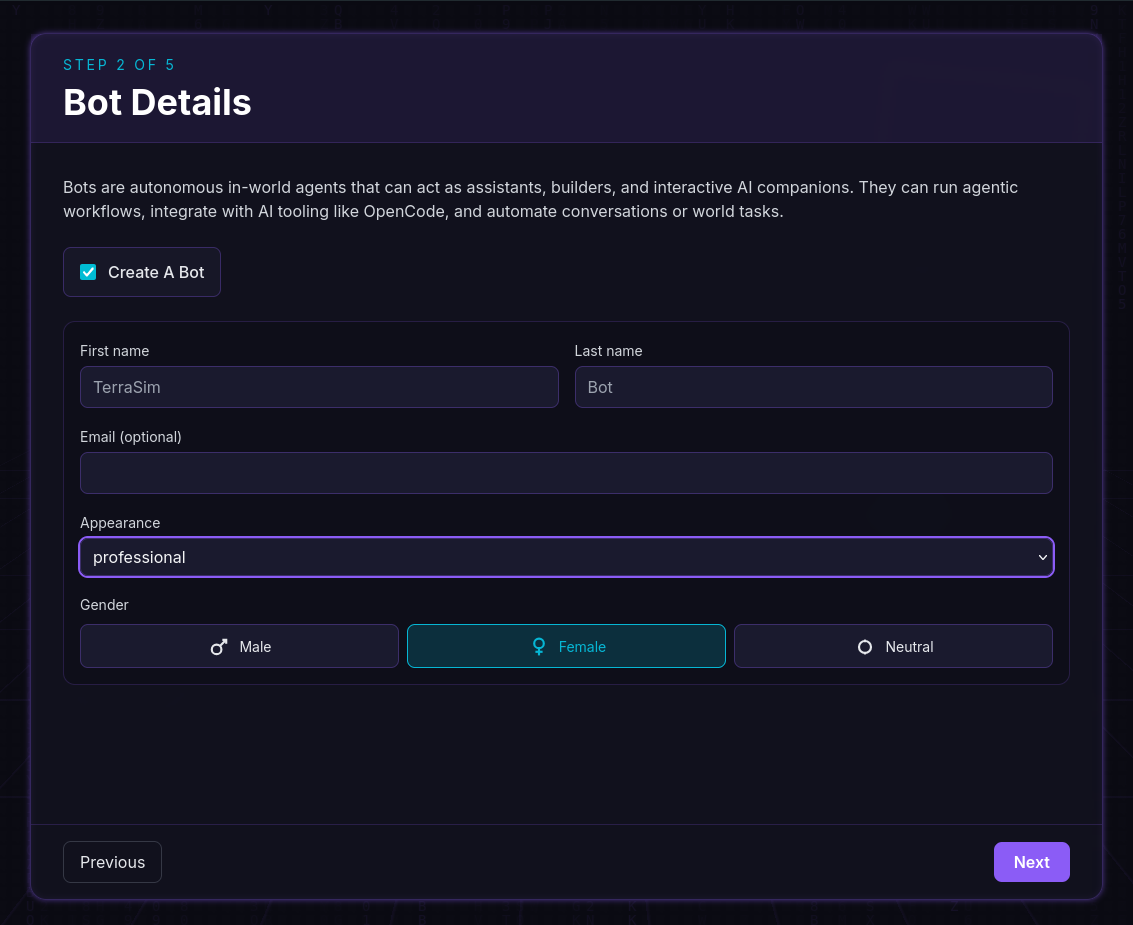Click the Bot Details heading
Image resolution: width=1133 pixels, height=925 pixels.
click(158, 102)
